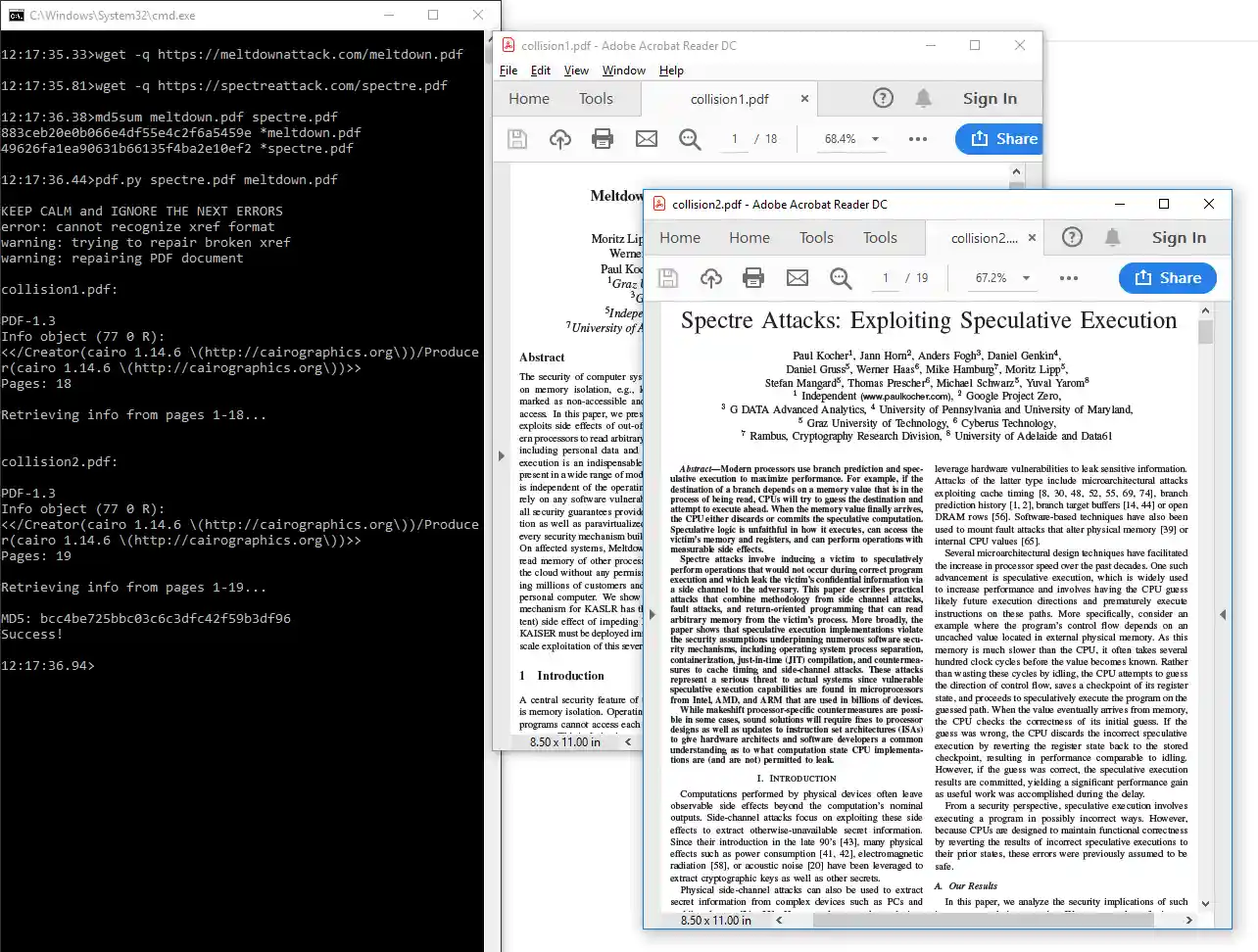Open the 67.2% zoom dropdown in collision2.pdf
This screenshot has height=952, width=1258.
pyautogui.click(x=1001, y=277)
